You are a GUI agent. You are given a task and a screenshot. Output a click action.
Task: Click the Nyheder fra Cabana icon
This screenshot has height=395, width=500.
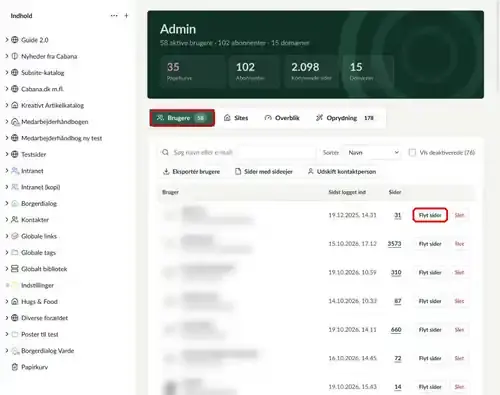pyautogui.click(x=15, y=56)
